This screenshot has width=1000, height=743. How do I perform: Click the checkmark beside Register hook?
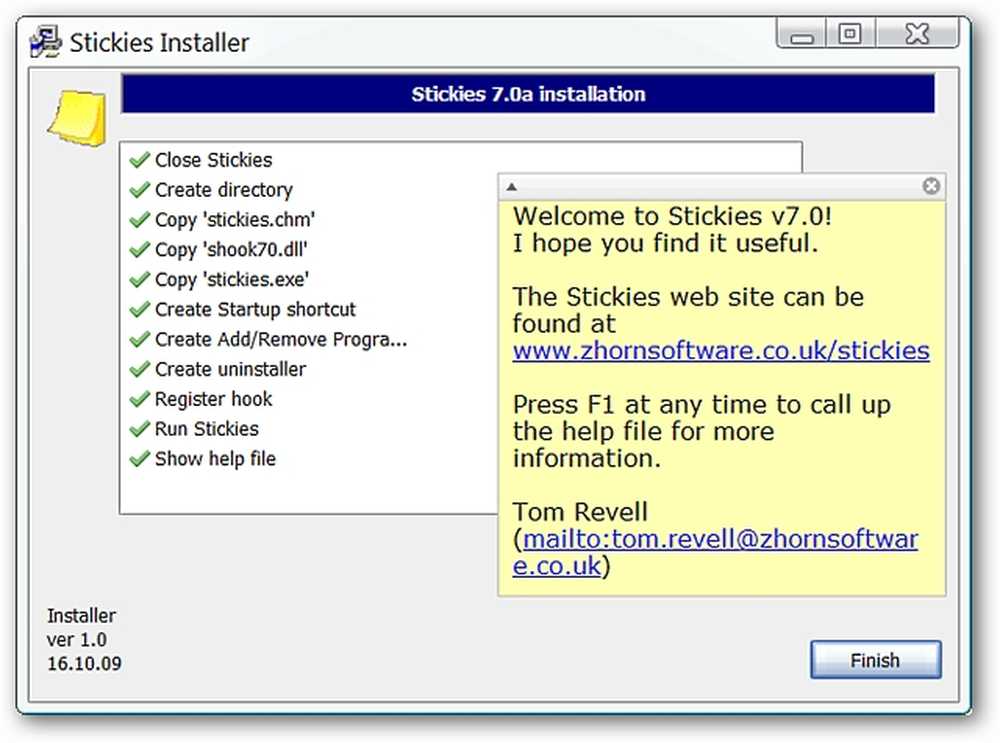(140, 399)
